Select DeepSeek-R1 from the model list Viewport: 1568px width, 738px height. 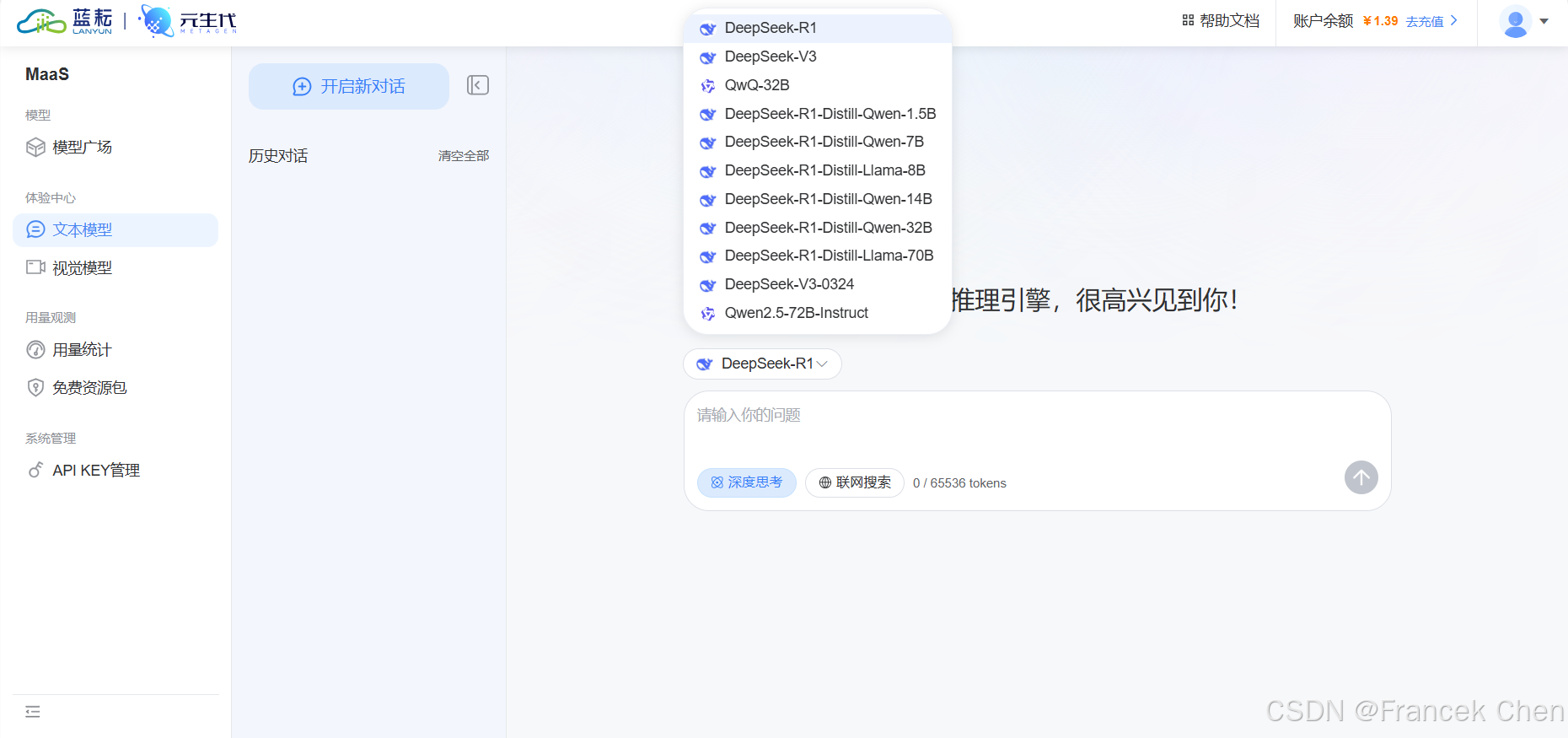tap(818, 28)
